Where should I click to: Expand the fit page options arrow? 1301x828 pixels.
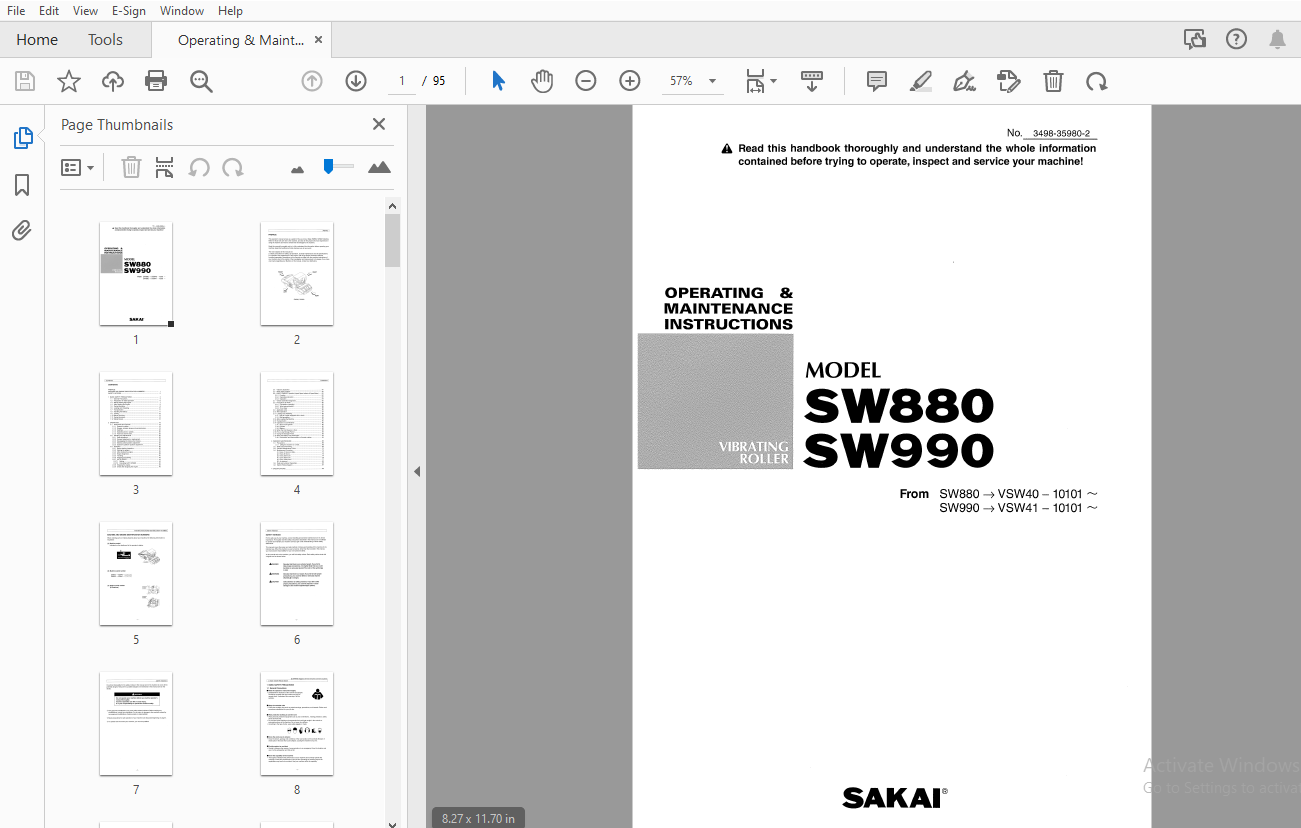coord(773,82)
